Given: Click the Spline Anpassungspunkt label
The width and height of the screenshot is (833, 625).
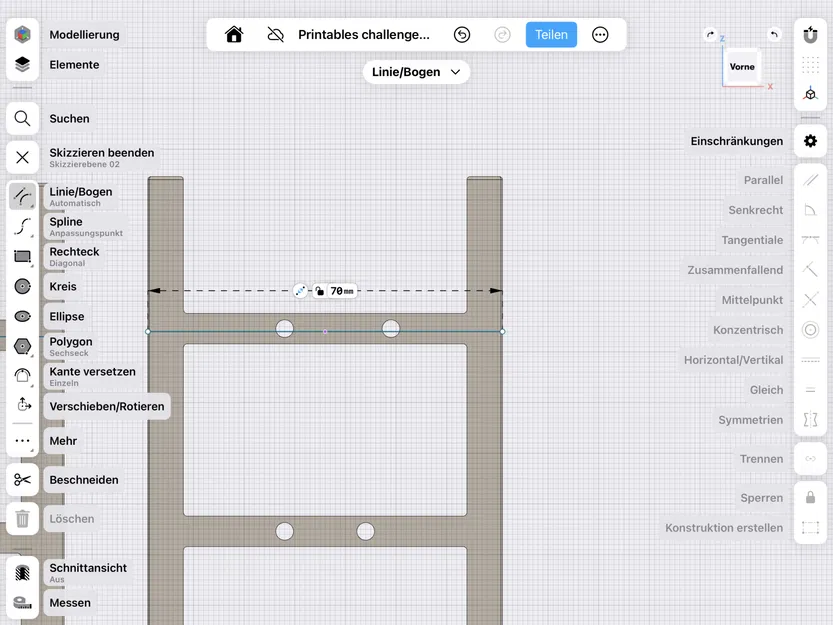Looking at the screenshot, I should [86, 226].
